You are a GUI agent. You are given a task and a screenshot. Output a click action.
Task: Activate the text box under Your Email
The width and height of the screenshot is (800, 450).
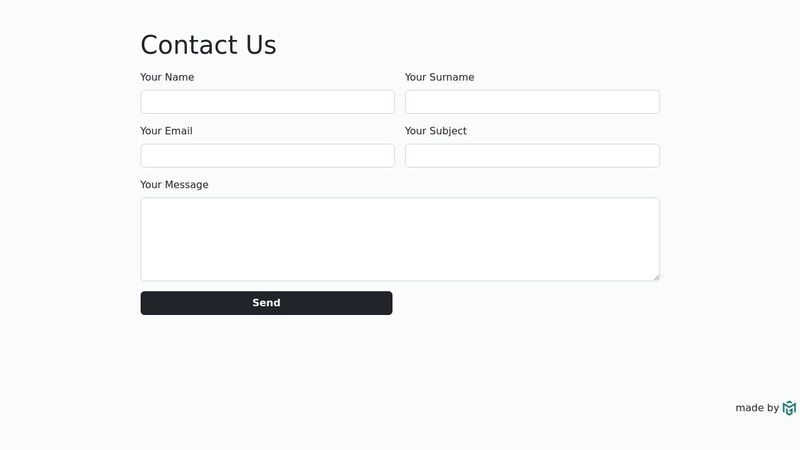click(267, 156)
